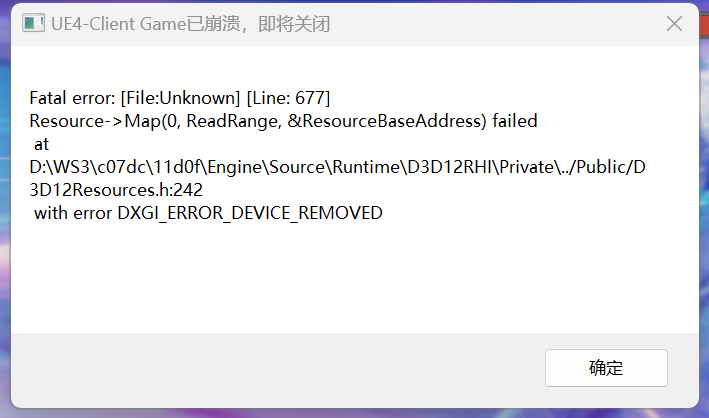
Task: Click the 3D12Resources.h:242 line
Action: 116,190
